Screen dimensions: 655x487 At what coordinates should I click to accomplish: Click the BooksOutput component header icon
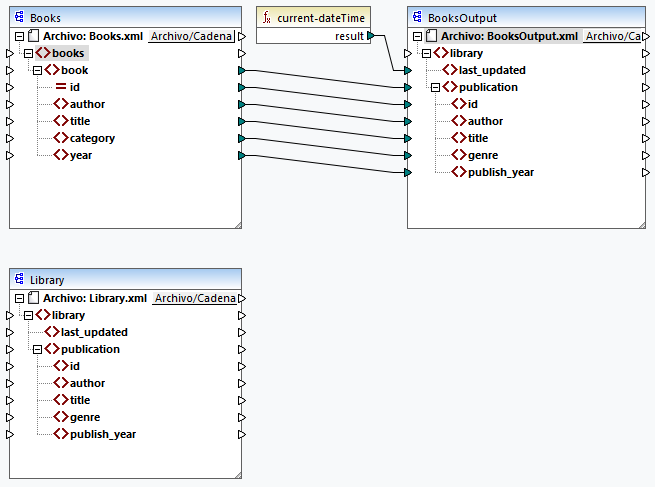pos(417,18)
